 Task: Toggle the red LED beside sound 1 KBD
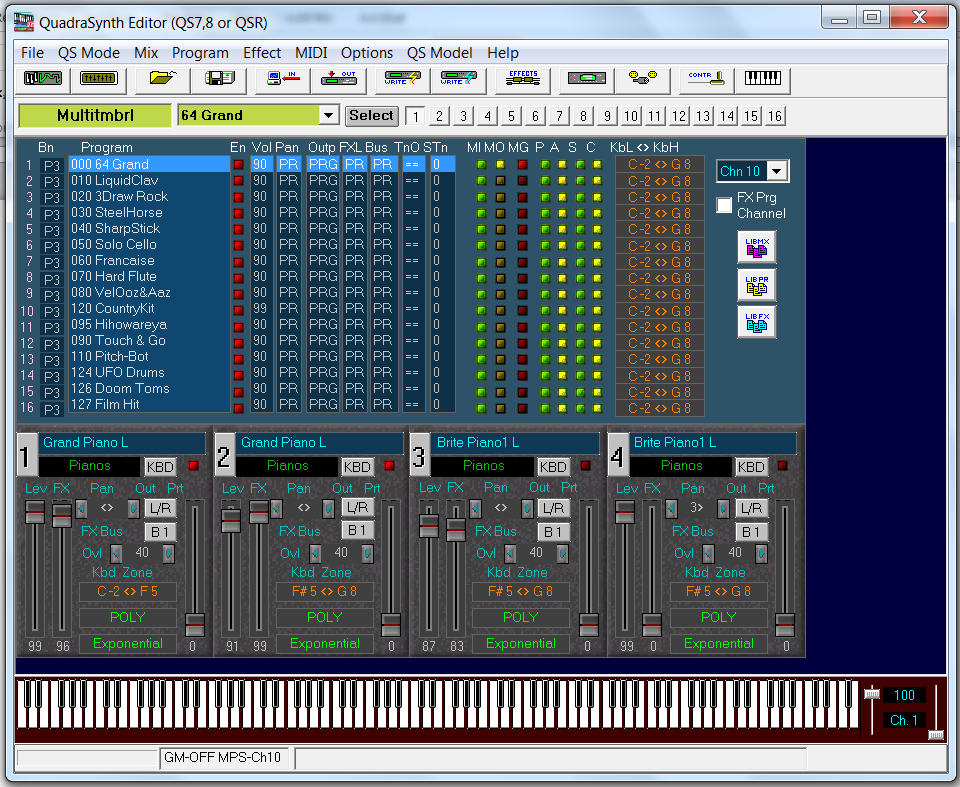193,466
